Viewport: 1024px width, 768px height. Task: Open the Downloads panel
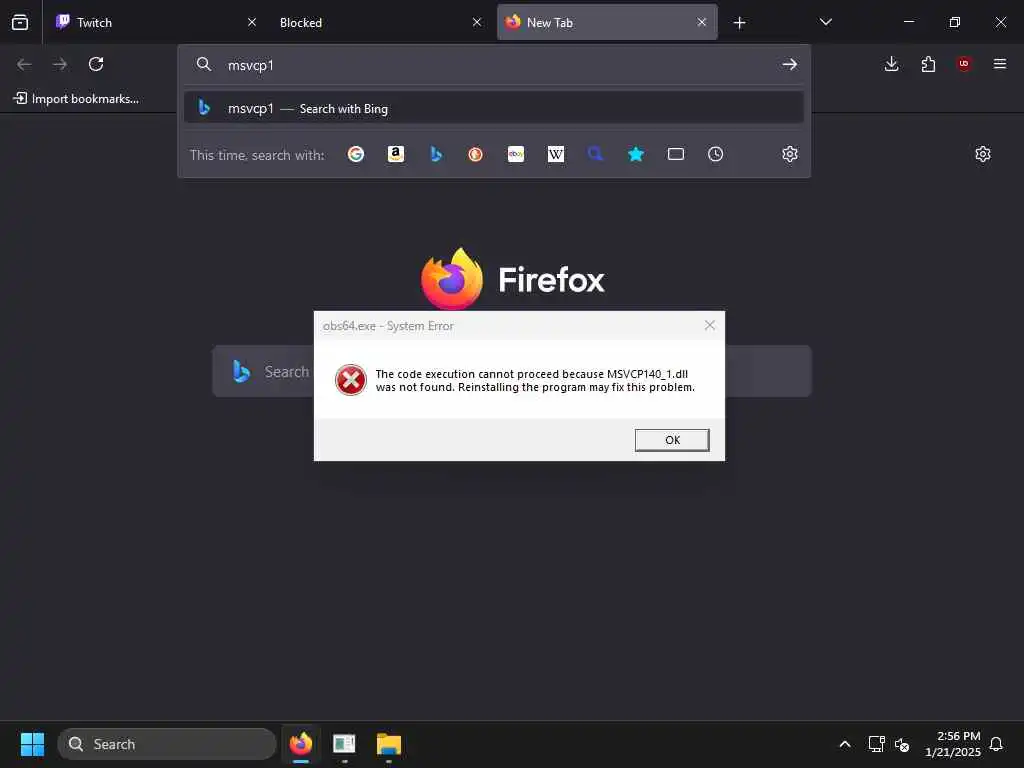click(891, 64)
